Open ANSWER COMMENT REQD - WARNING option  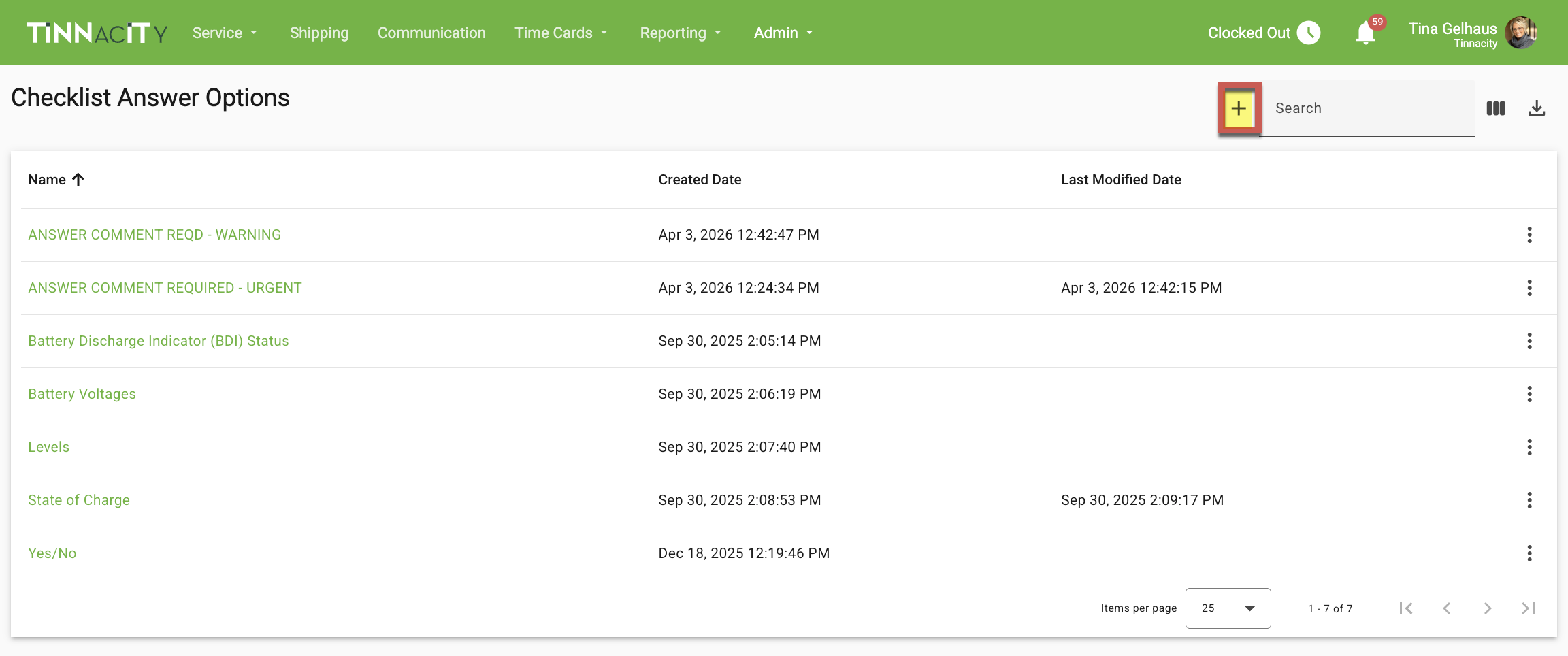pos(154,235)
